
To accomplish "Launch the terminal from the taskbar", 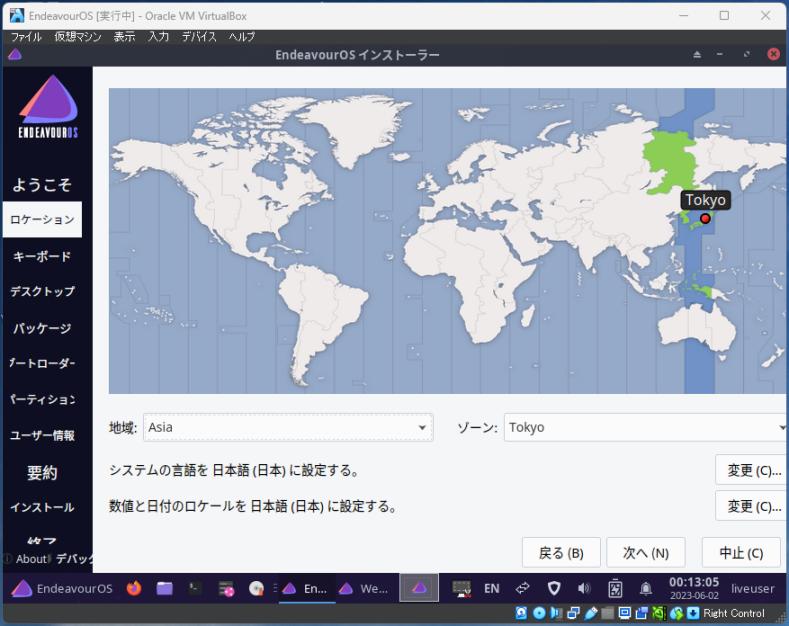I will coord(195,588).
